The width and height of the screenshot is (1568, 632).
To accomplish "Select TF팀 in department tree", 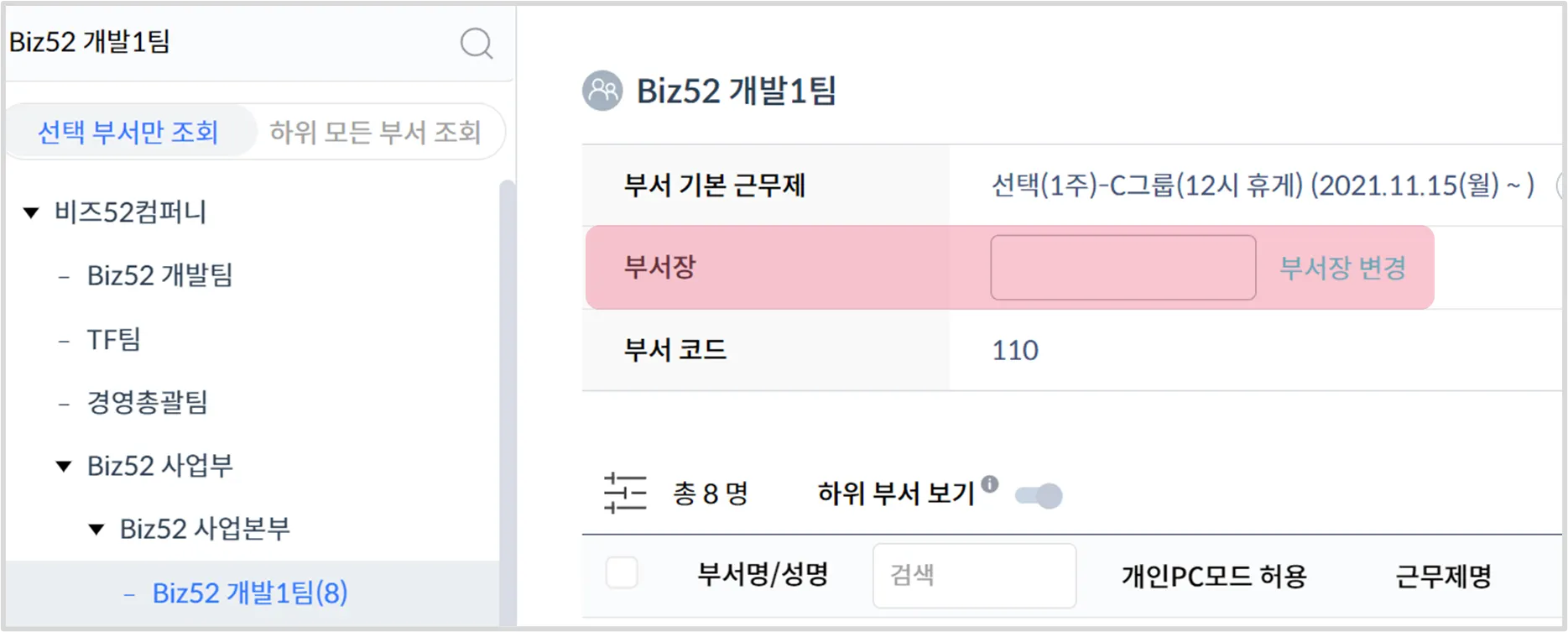I will [113, 339].
